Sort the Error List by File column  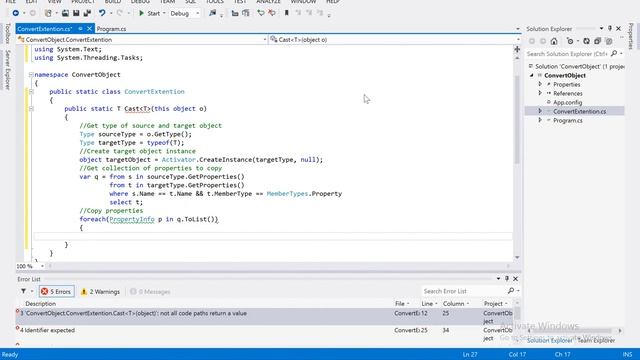click(402, 303)
